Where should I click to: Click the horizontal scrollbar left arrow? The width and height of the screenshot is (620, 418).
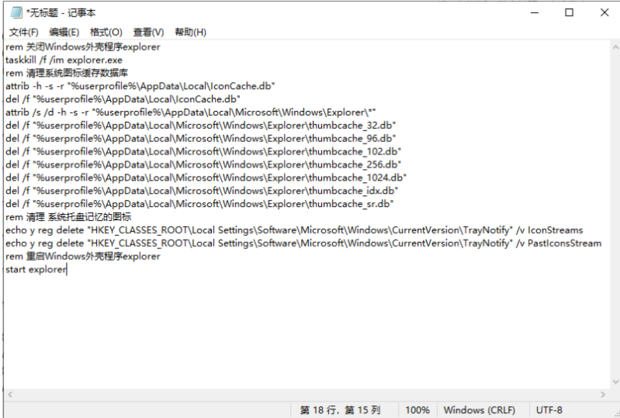click(x=10, y=394)
